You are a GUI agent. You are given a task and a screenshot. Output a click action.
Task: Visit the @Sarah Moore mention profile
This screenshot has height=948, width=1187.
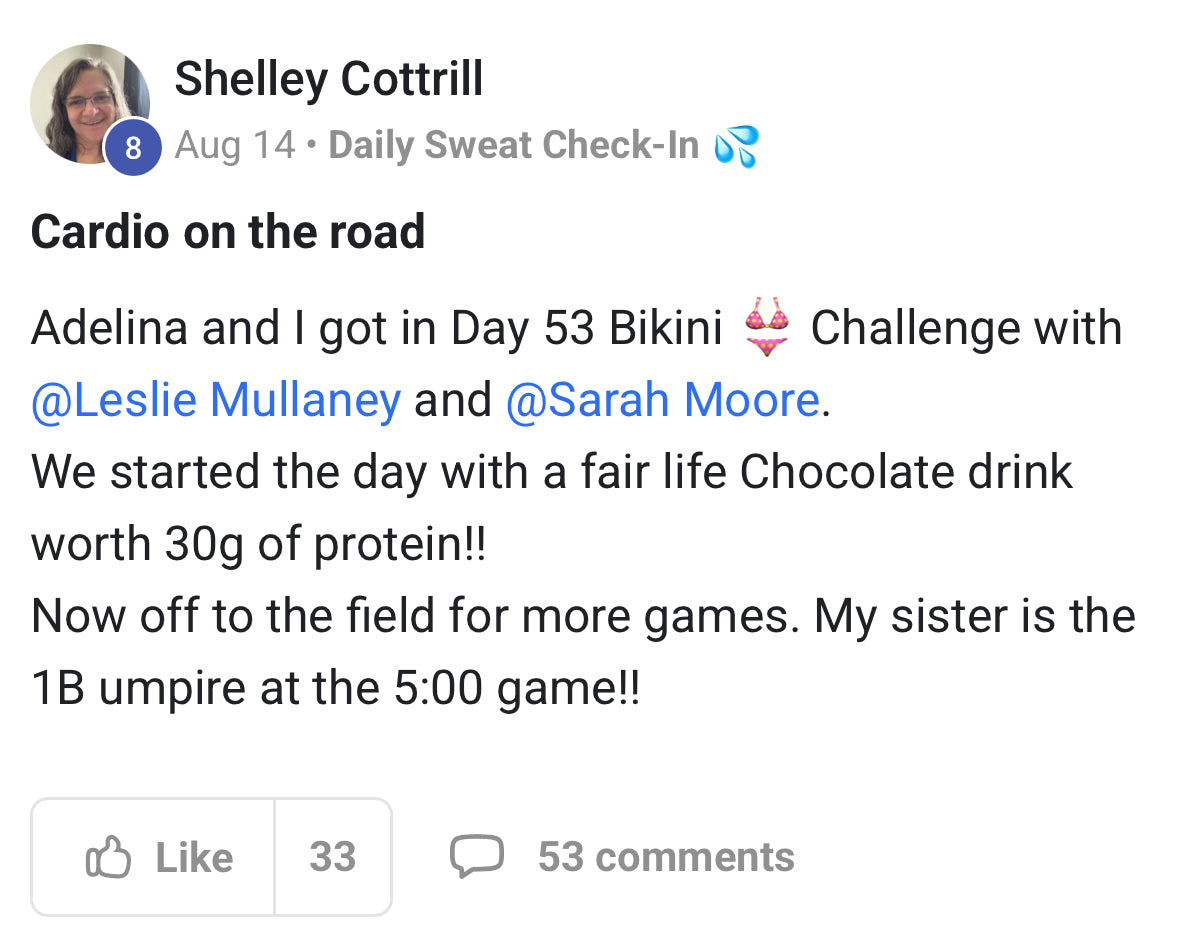click(x=662, y=400)
